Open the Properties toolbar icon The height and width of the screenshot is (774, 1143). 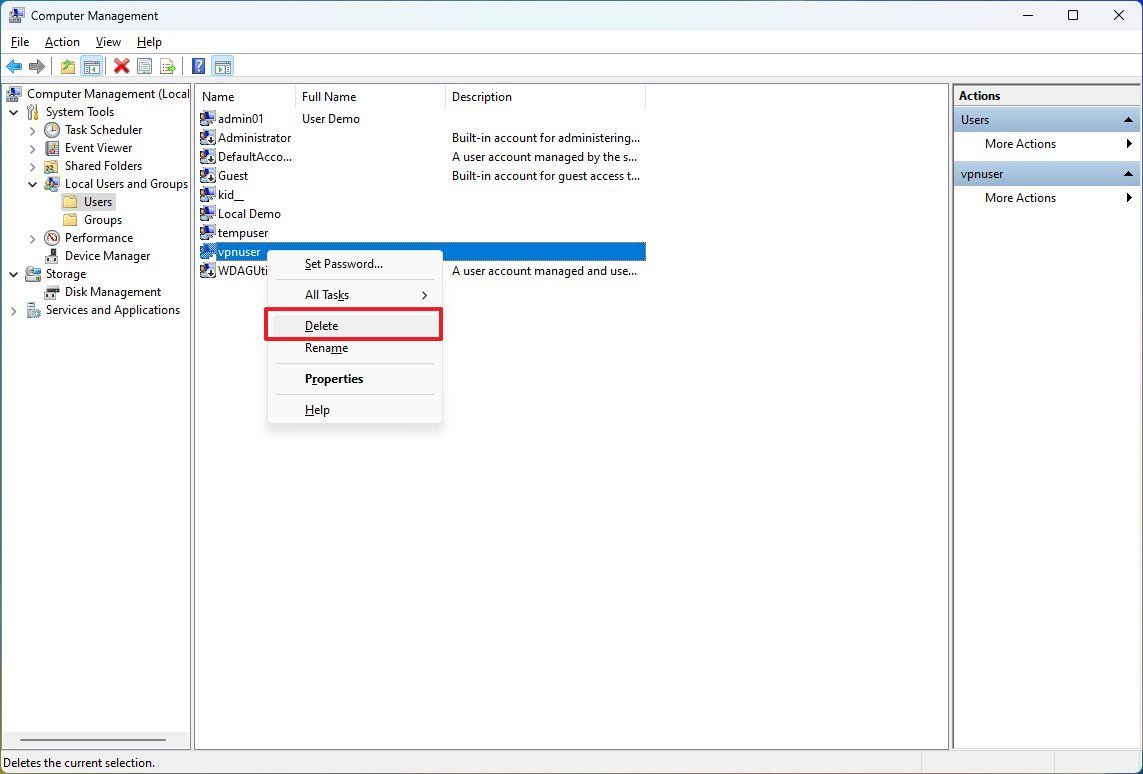tap(144, 66)
